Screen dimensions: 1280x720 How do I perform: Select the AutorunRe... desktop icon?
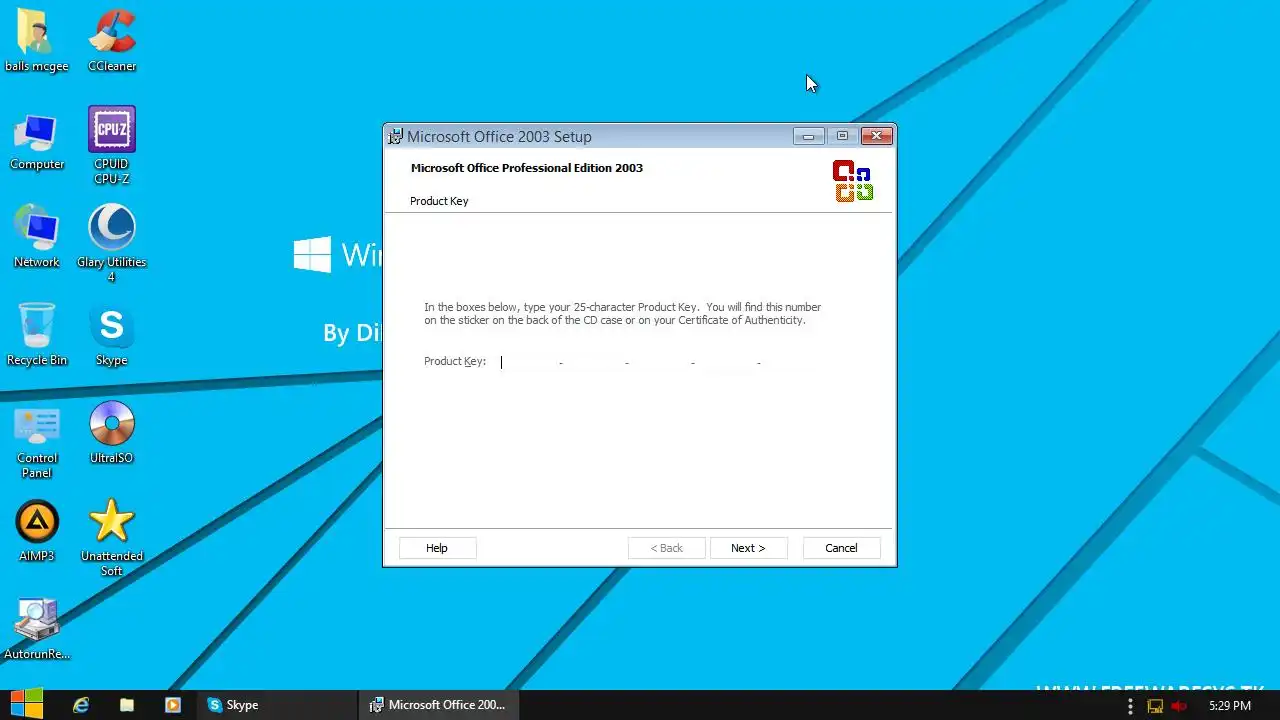coord(37,630)
